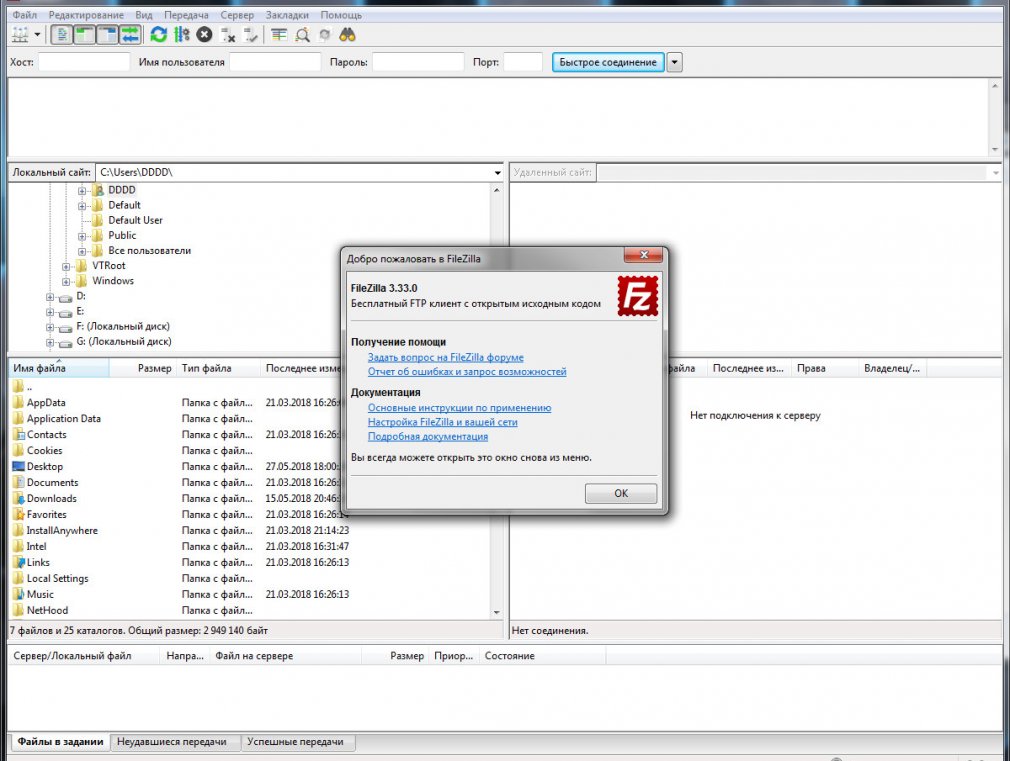Expand the DDDD folder tree node
Image resolution: width=1010 pixels, height=761 pixels.
pos(82,191)
